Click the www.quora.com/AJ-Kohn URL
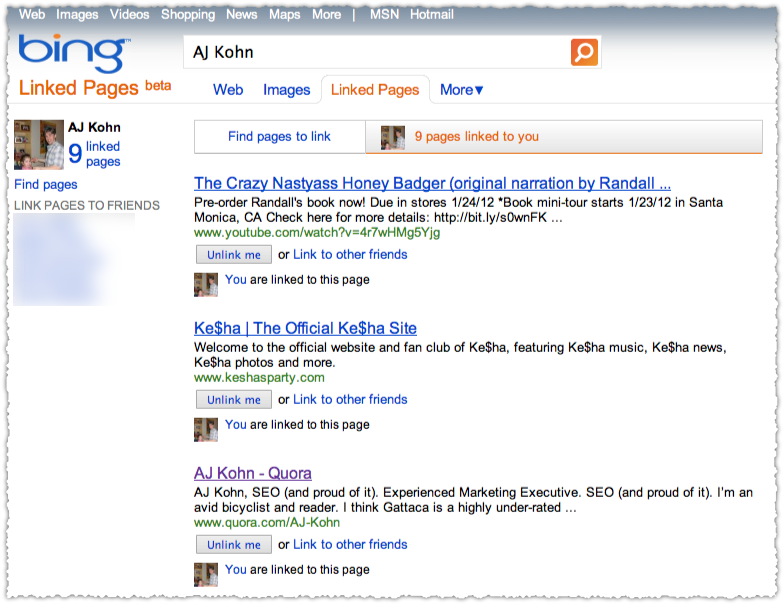The width and height of the screenshot is (784, 604). pyautogui.click(x=267, y=522)
